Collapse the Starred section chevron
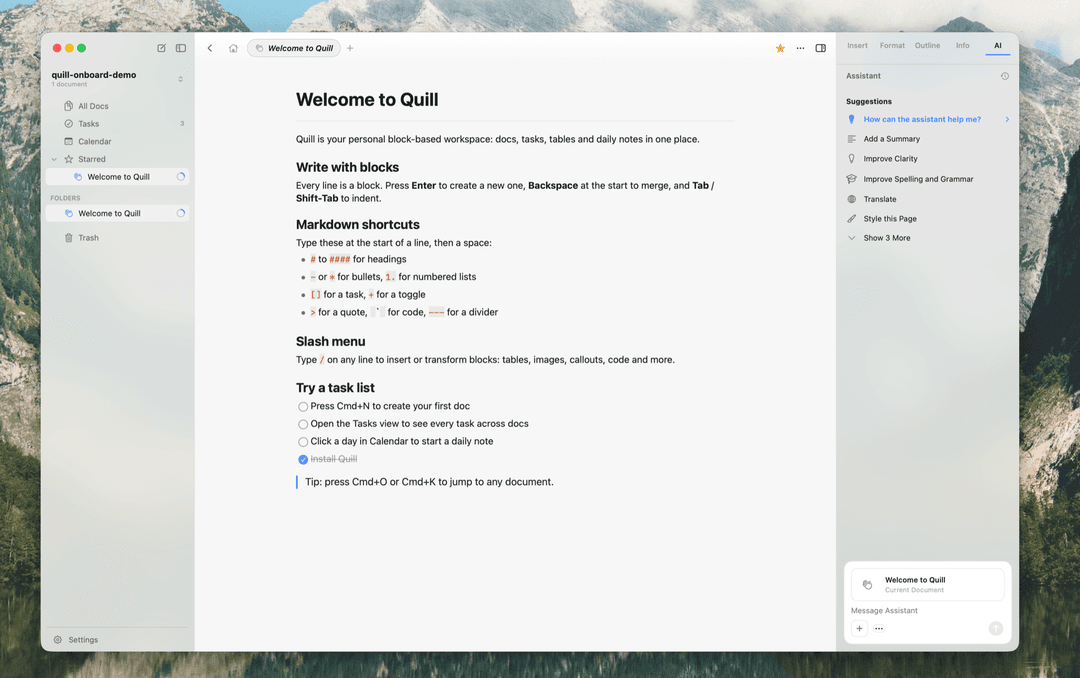 pyautogui.click(x=54, y=159)
